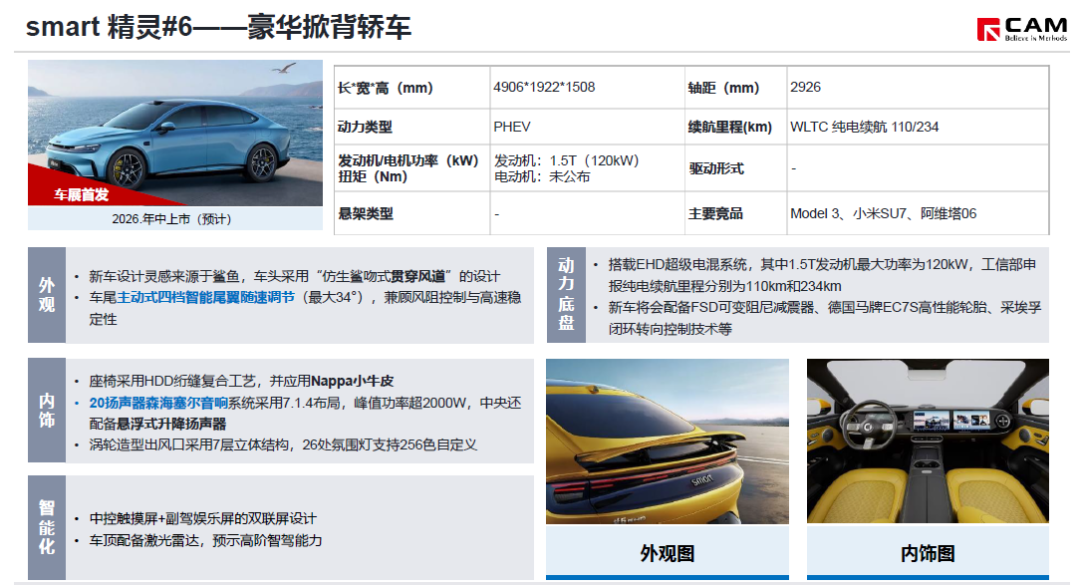Screen dimensions: 1080x588
Task: Select bullet 中控触摸屏+副驾娱乐屏的双联屏设计
Action: tap(202, 518)
